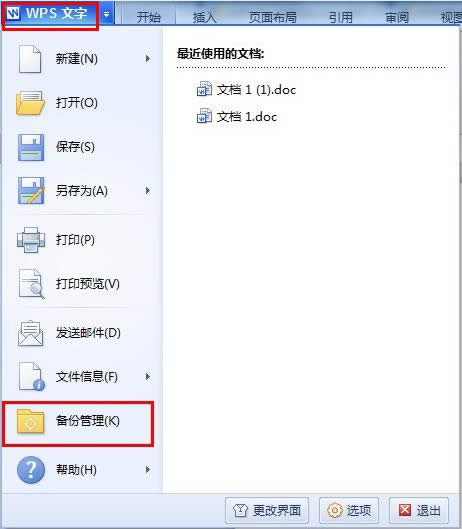Screen dimensions: 462x529
Task: Switch to the 插入 ribbon tab
Action: (204, 17)
